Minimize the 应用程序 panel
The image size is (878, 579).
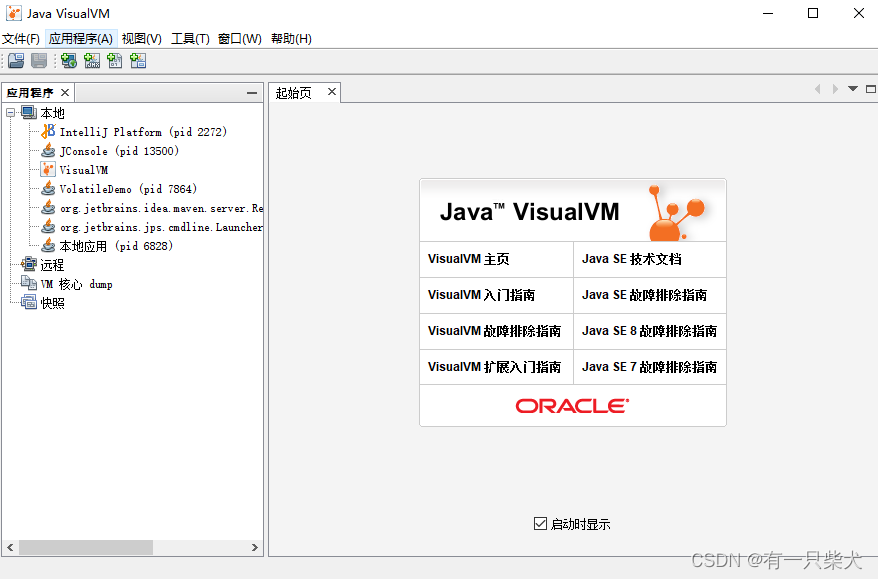click(252, 93)
